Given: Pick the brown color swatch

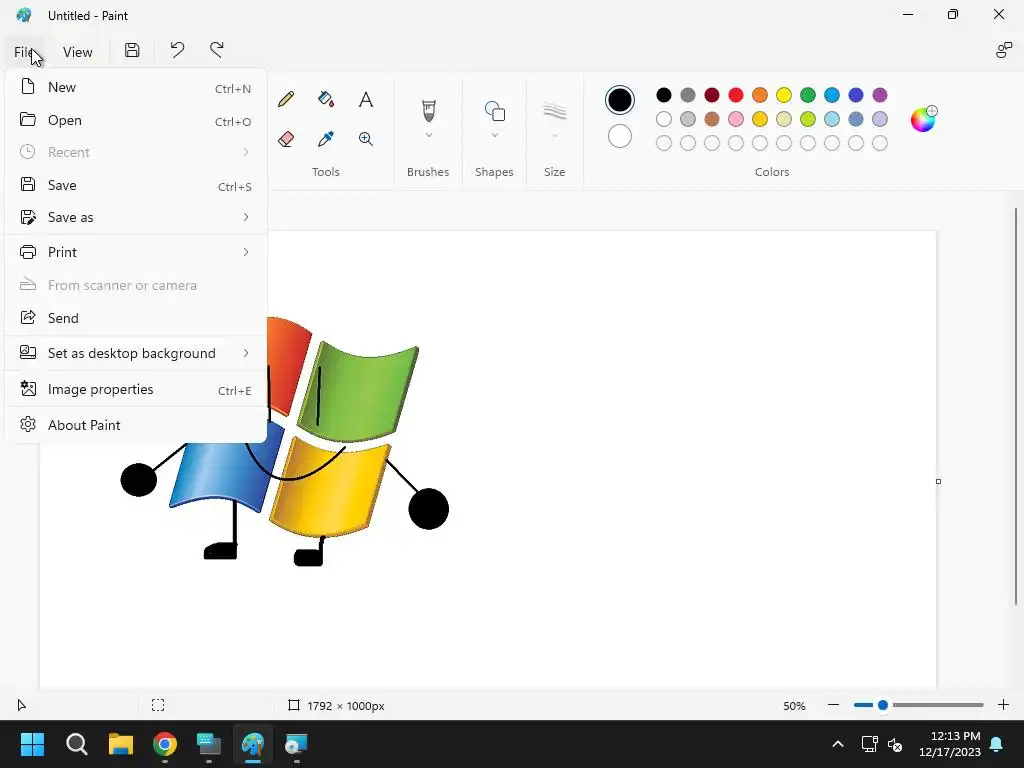Looking at the screenshot, I should pyautogui.click(x=712, y=119).
